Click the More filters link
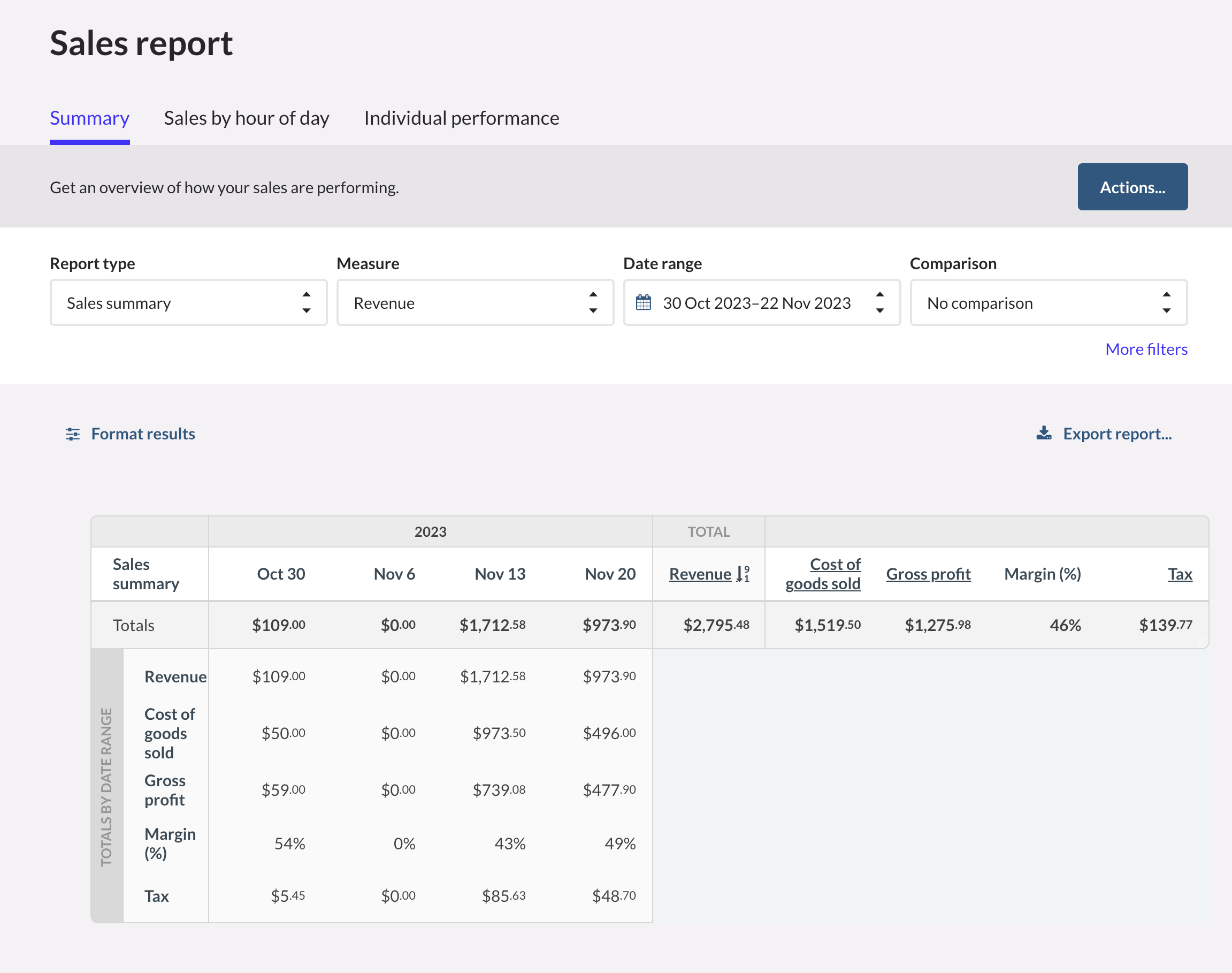This screenshot has width=1232, height=973. 1145,349
